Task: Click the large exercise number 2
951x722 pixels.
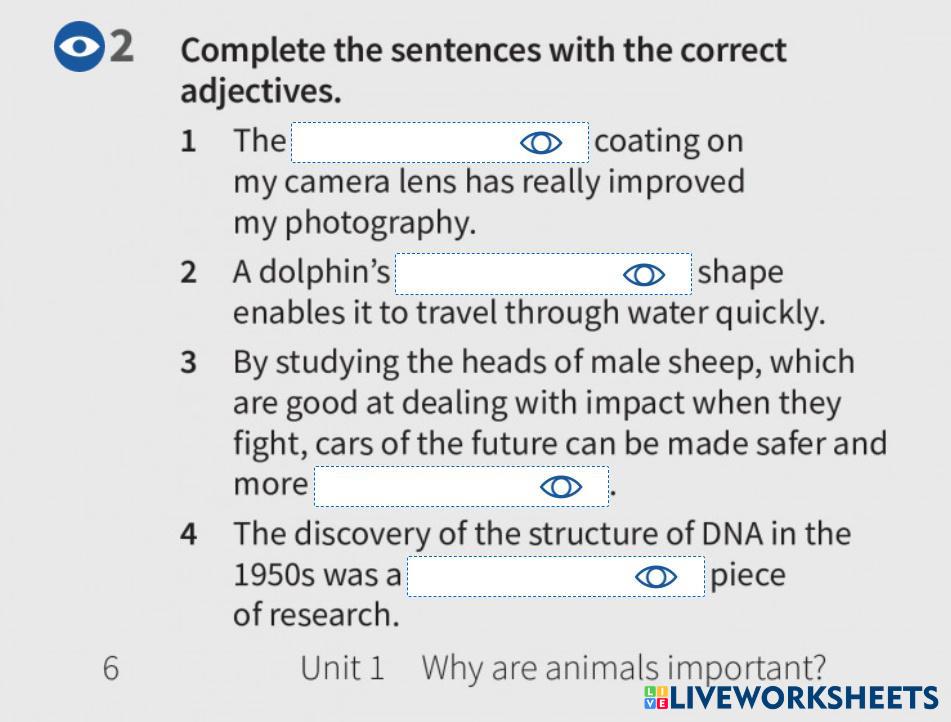Action: click(122, 47)
